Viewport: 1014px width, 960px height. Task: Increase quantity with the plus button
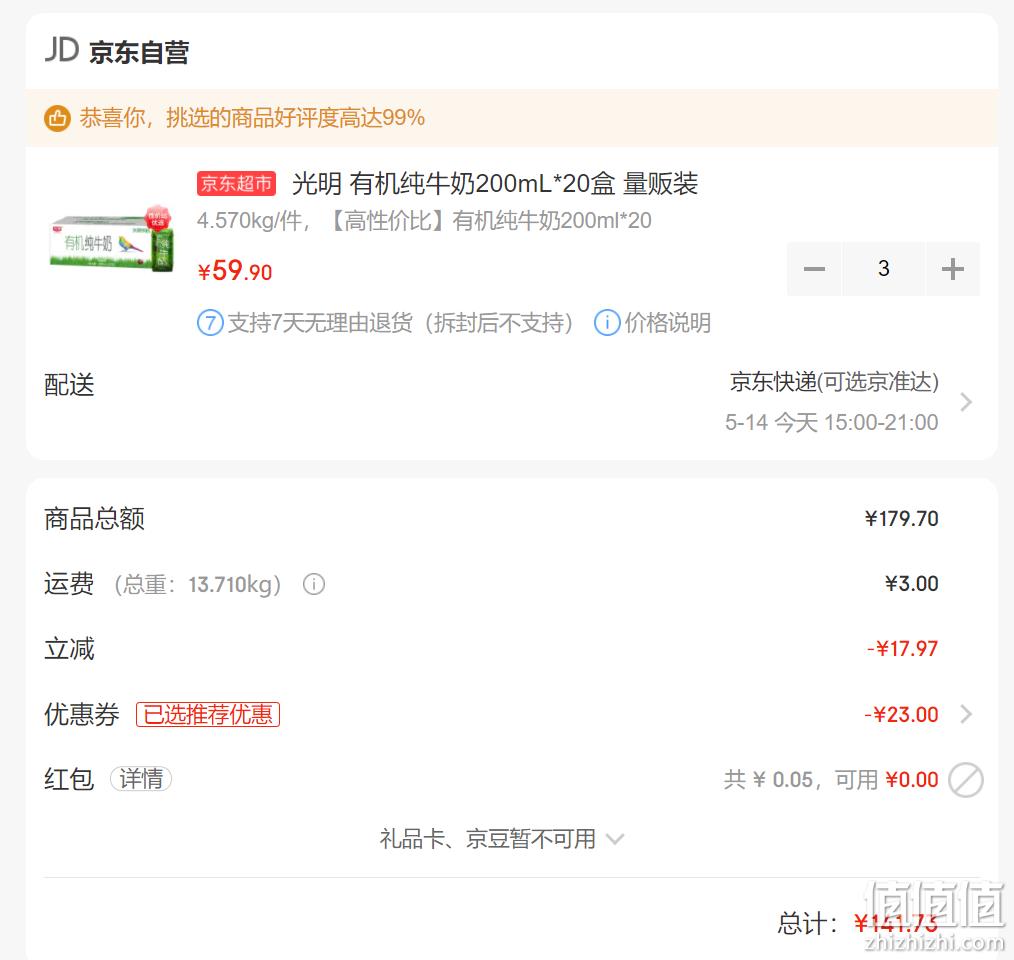(953, 269)
